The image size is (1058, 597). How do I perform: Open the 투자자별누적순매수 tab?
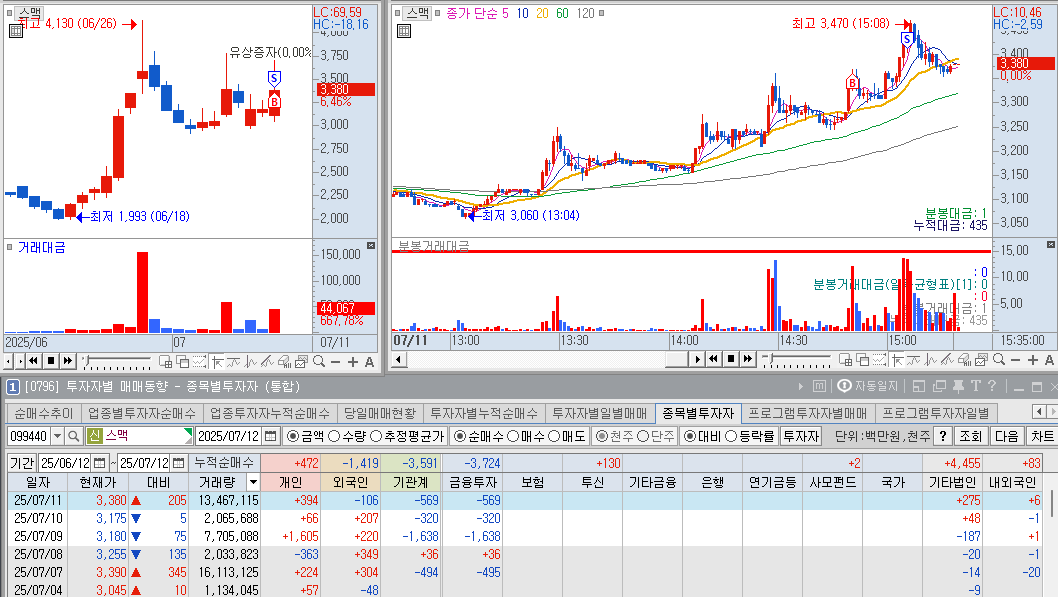tap(484, 413)
